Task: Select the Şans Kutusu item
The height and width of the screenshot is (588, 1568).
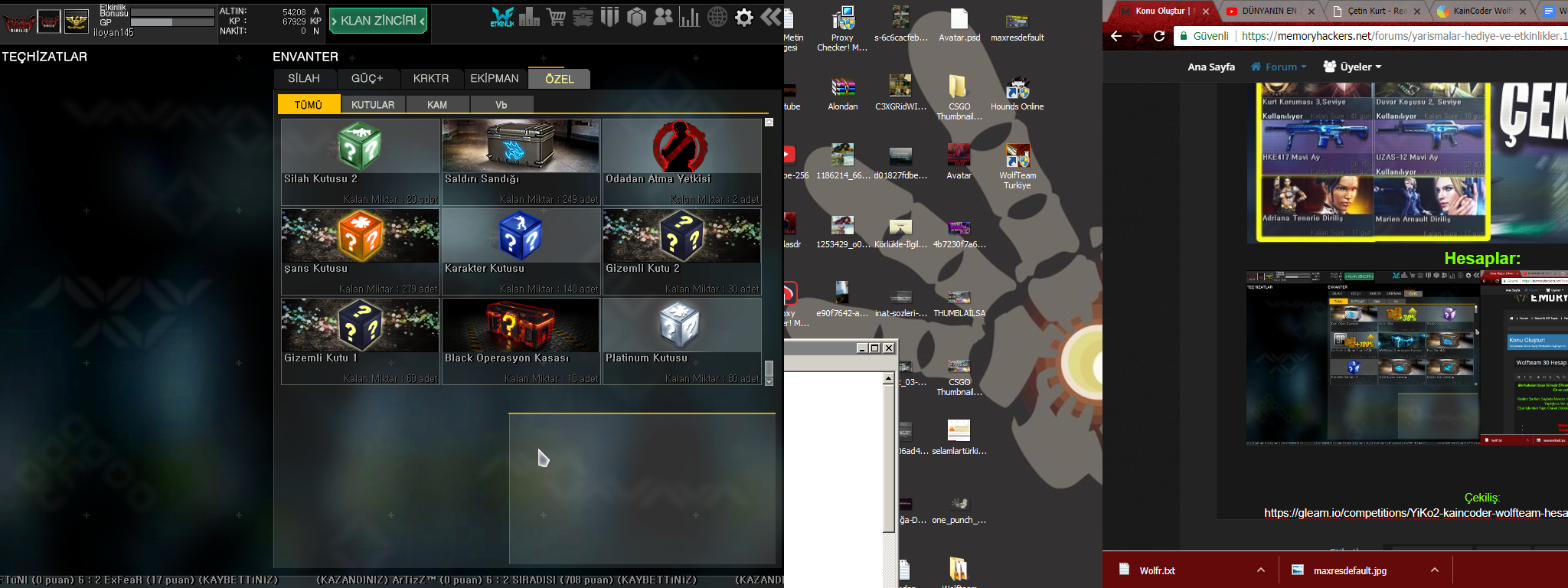Action: click(x=361, y=252)
